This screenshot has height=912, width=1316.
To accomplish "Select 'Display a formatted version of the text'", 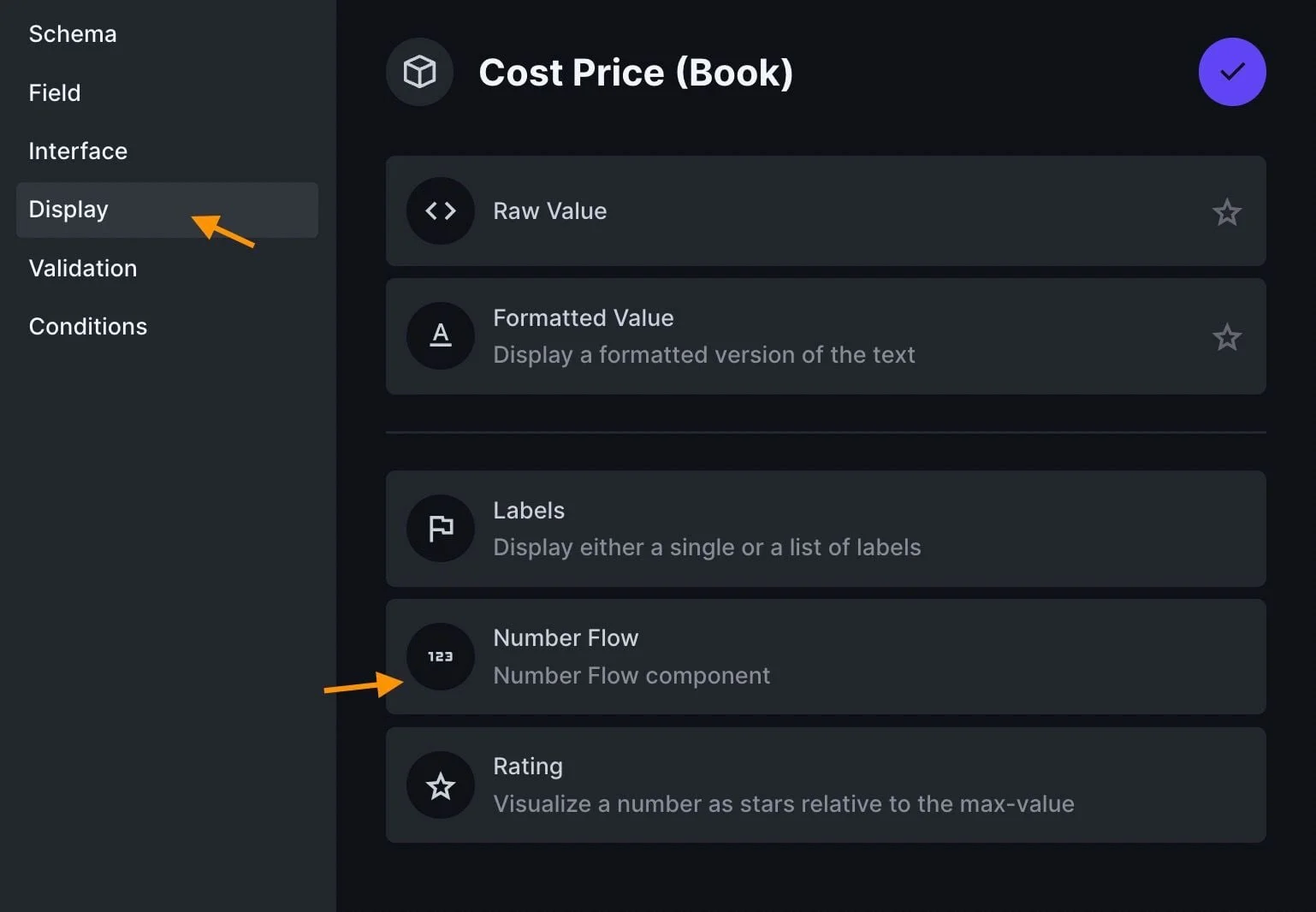I will [x=703, y=355].
